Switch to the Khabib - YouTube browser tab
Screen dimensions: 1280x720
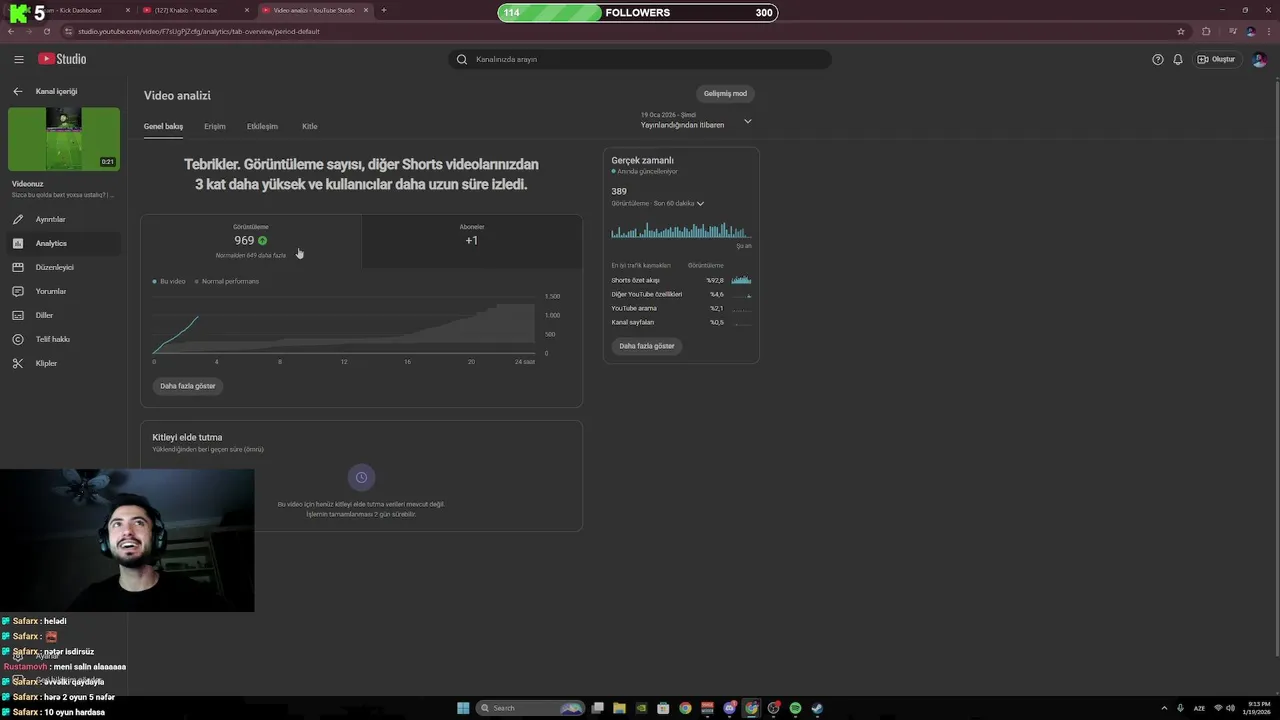click(195, 10)
